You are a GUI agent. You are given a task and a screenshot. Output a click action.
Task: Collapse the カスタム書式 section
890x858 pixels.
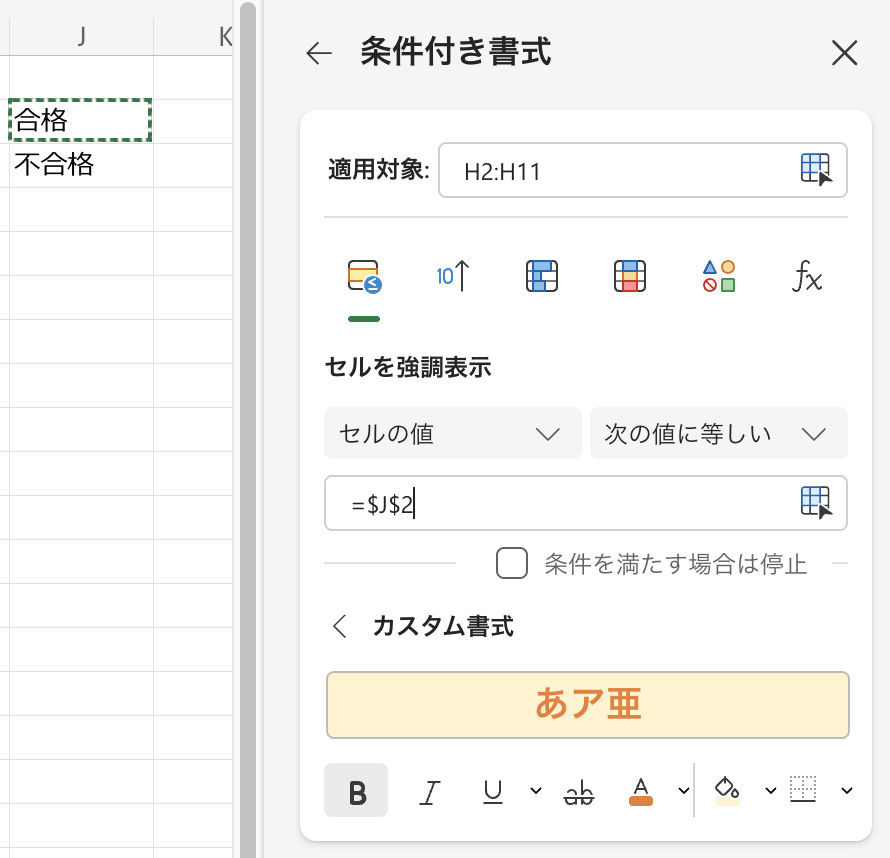point(340,627)
